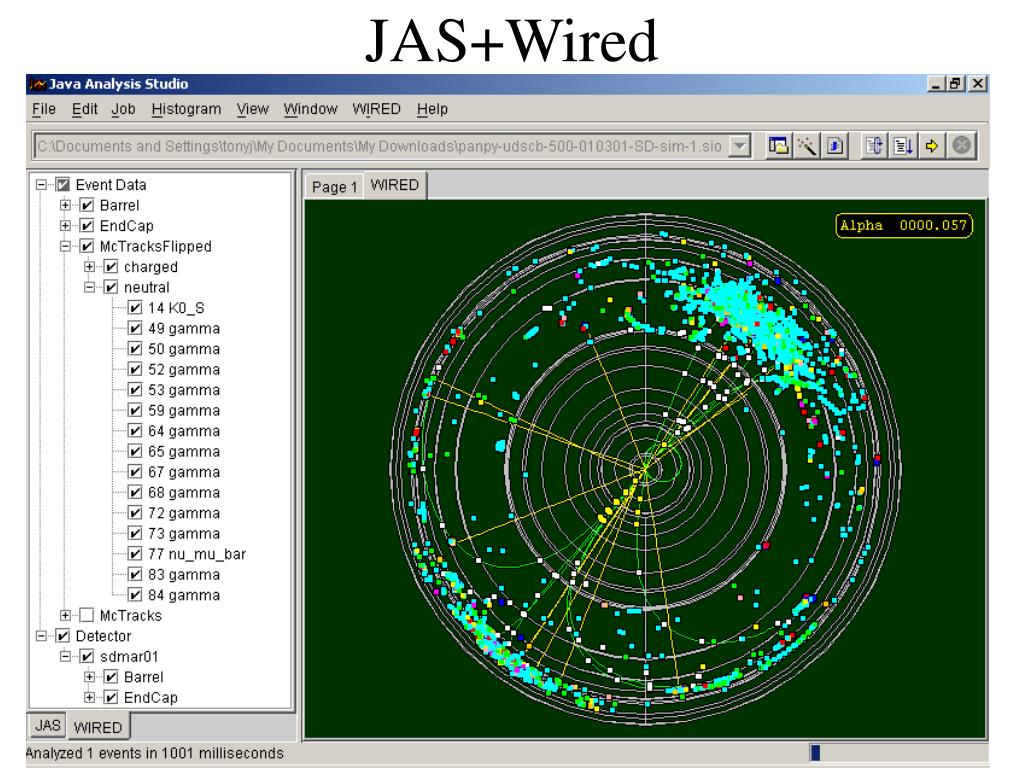Open the File menu
The width and height of the screenshot is (1024, 768).
click(x=44, y=109)
